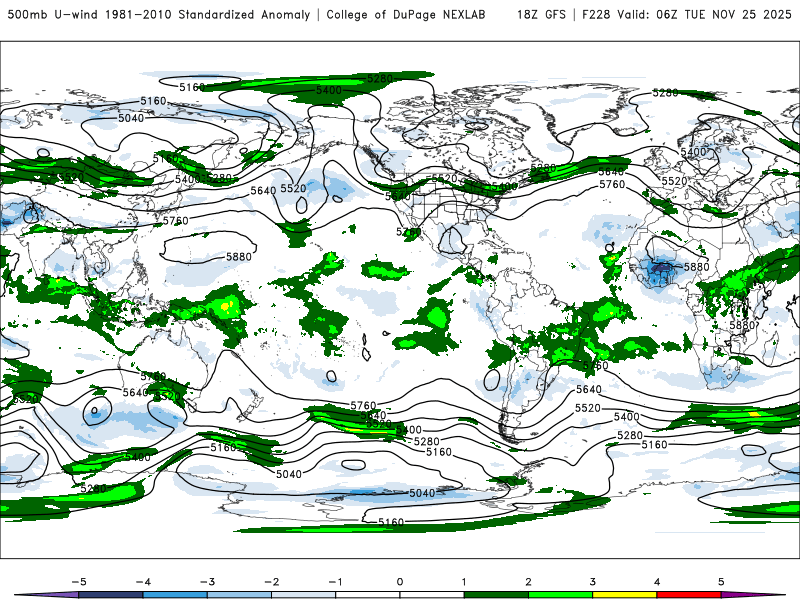Viewport: 800px width, 600px height.
Task: Click the positive colorbar label "1"
Action: (x=464, y=582)
